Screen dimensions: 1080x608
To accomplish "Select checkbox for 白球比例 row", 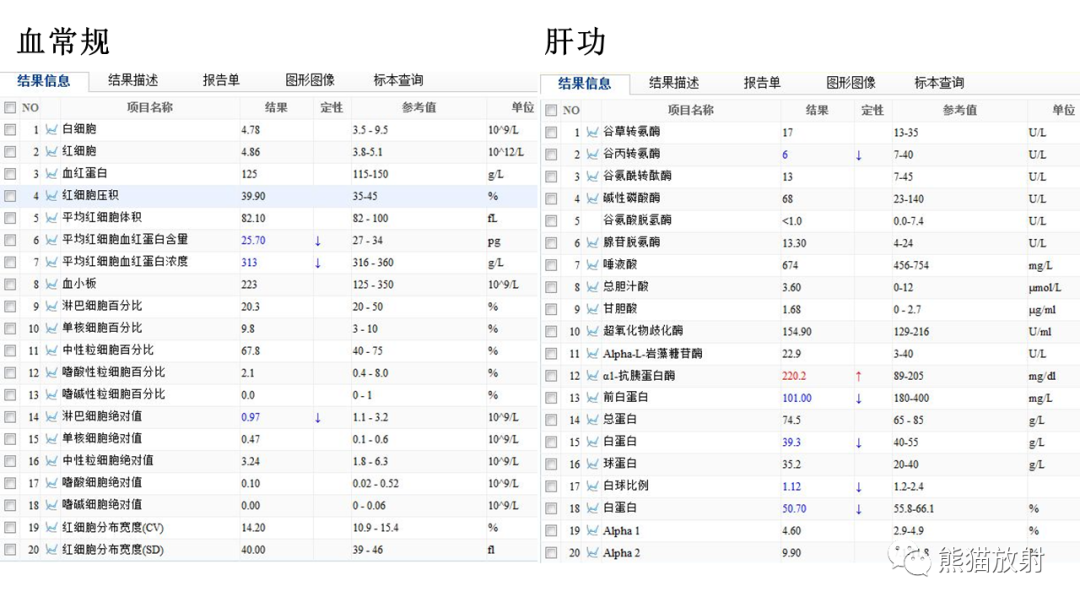I will [551, 486].
